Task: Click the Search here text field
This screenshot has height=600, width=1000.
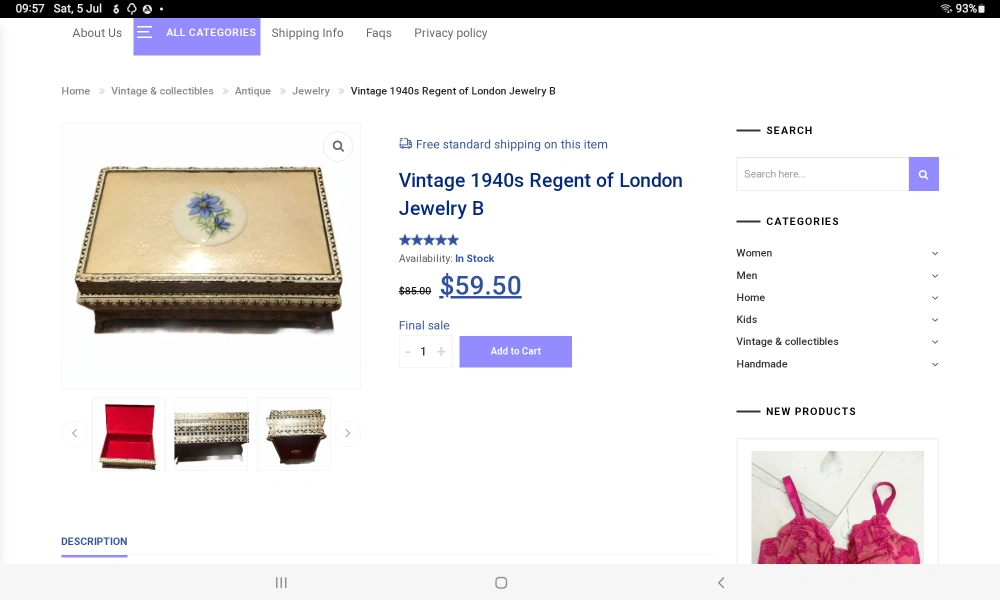Action: coord(822,174)
